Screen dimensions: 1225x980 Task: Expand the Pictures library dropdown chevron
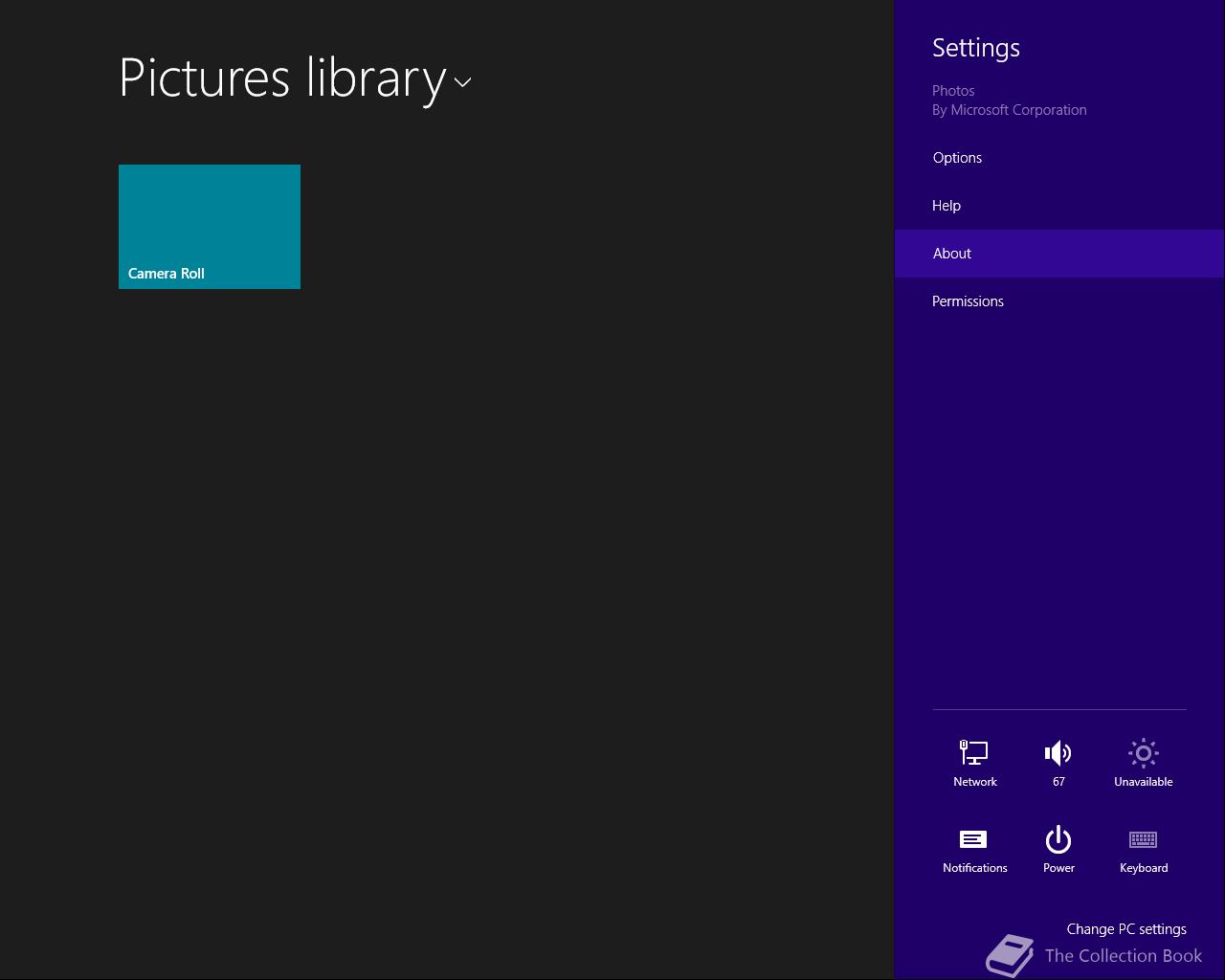tap(463, 82)
